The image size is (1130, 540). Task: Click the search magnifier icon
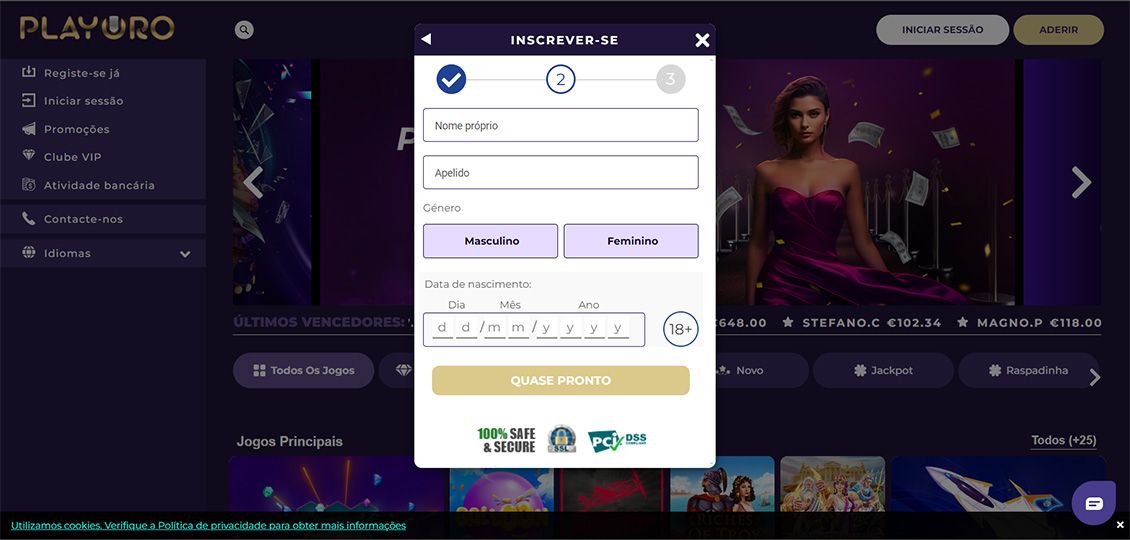(x=244, y=30)
